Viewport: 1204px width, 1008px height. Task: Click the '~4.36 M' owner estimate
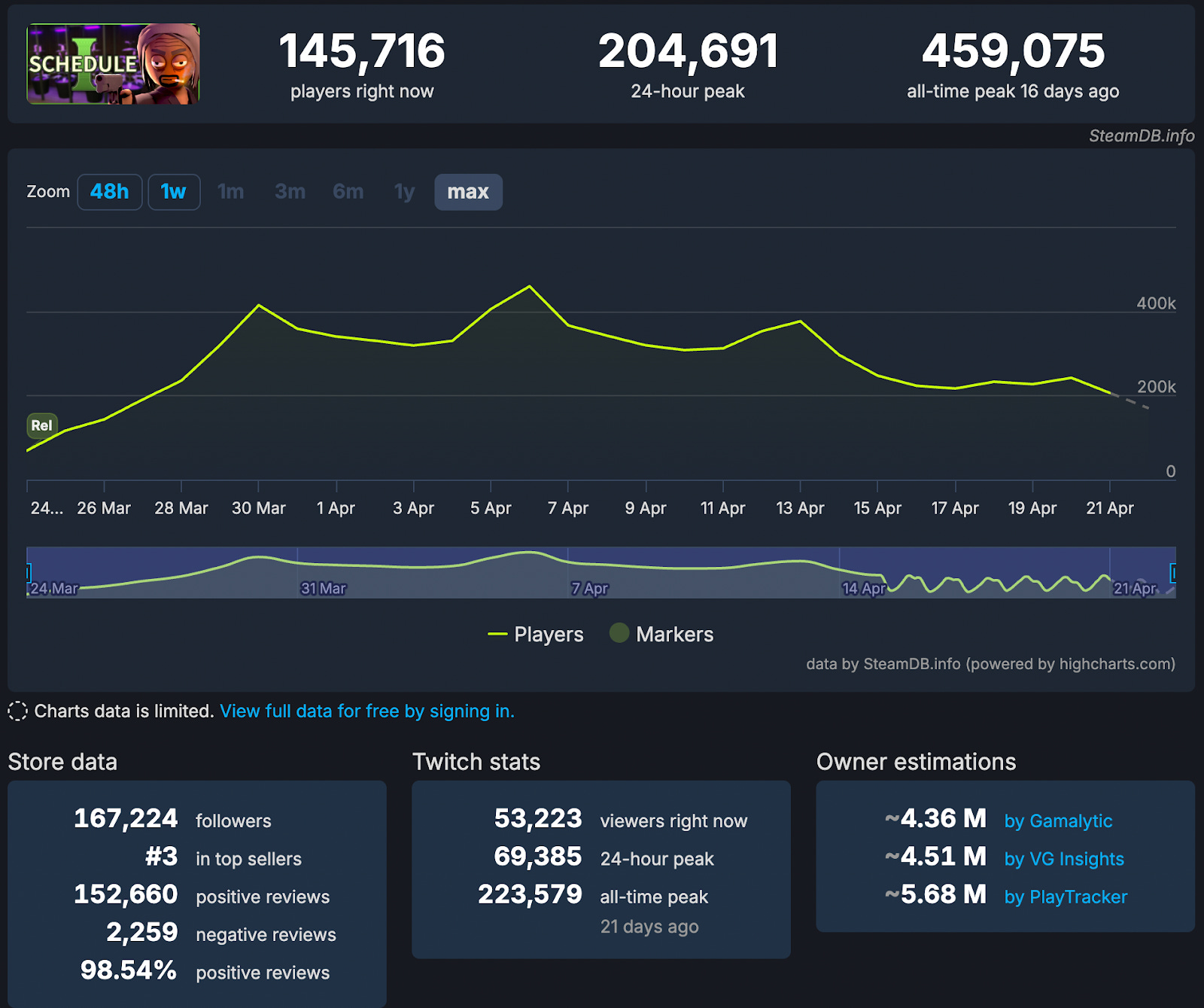pos(935,818)
